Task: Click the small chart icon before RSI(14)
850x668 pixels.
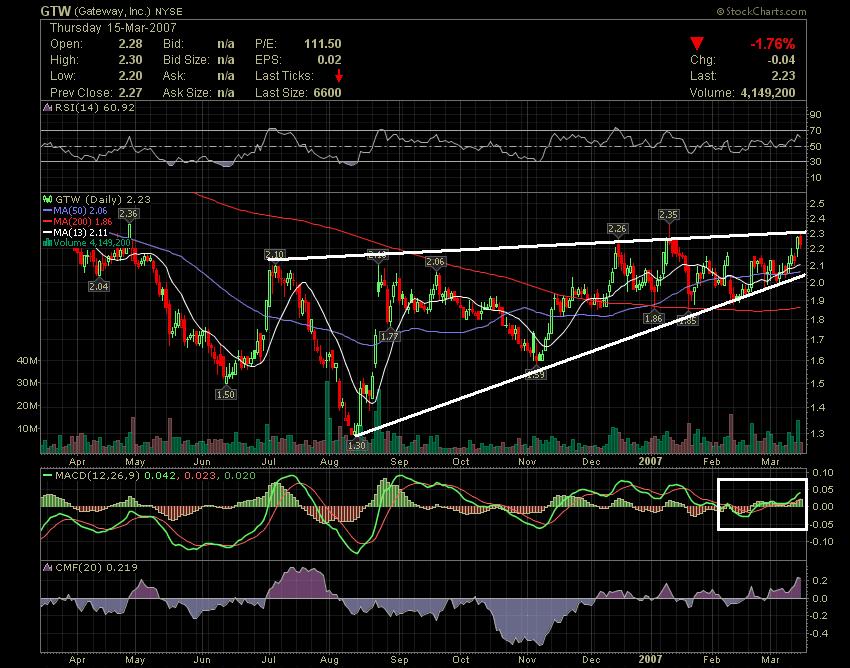Action: [48, 107]
